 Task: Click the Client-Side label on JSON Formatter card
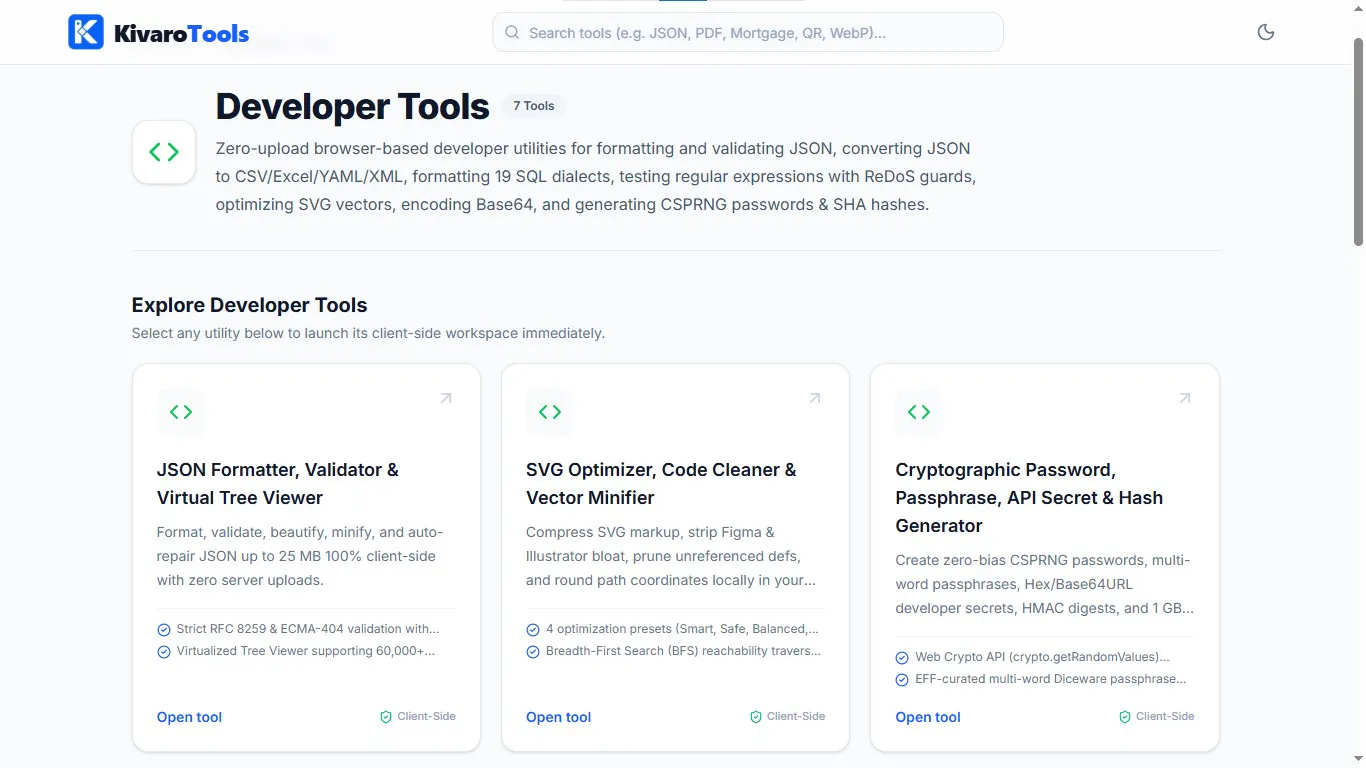click(426, 717)
